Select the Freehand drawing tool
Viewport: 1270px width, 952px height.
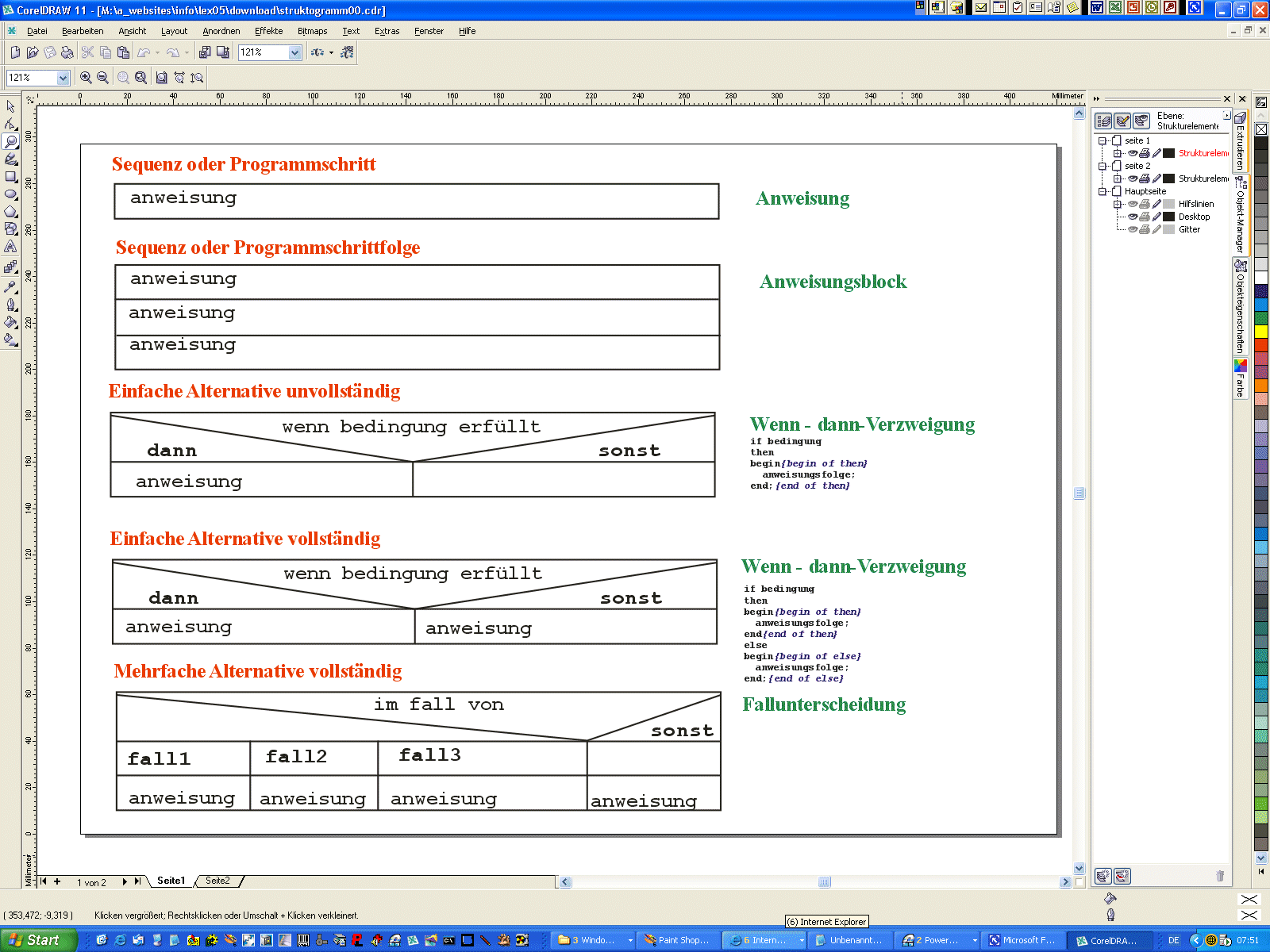click(10, 159)
